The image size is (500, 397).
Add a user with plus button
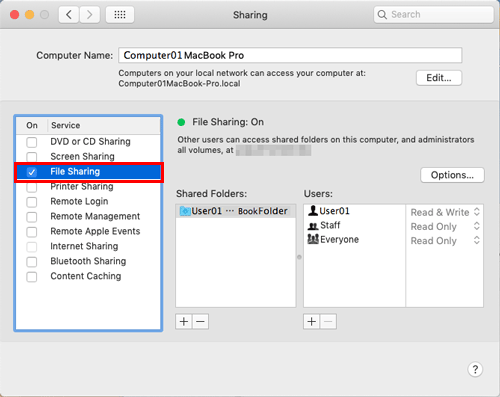click(312, 321)
